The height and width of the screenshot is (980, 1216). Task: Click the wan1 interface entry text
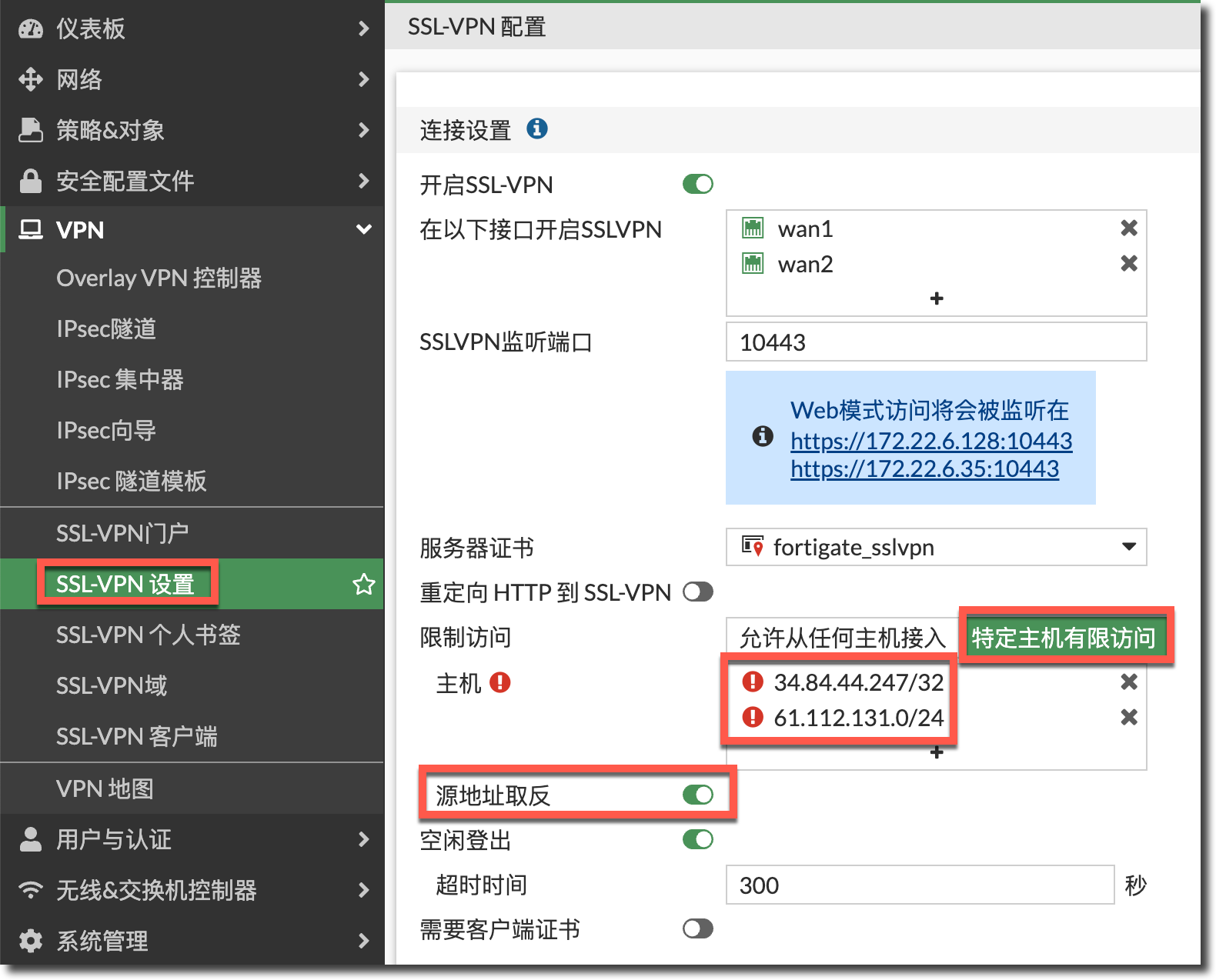tap(805, 228)
